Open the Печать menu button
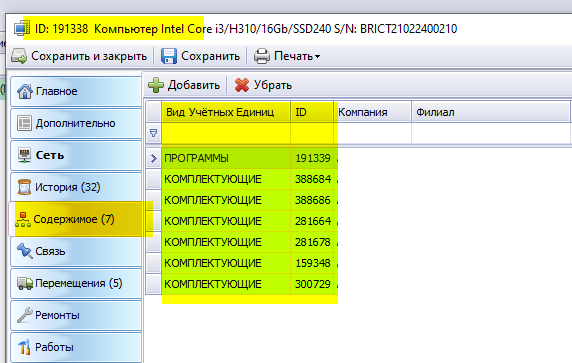Image resolution: width=572 pixels, height=363 pixels. (x=287, y=56)
